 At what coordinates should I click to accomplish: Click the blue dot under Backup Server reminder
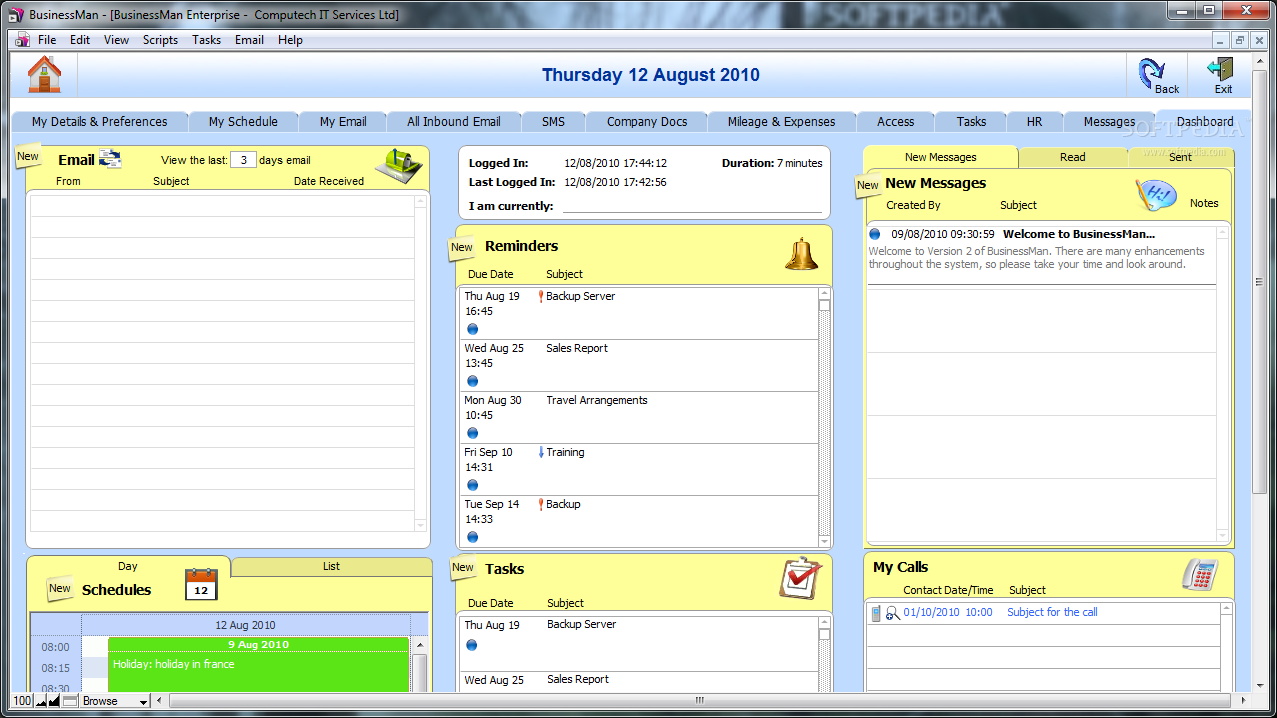point(472,329)
